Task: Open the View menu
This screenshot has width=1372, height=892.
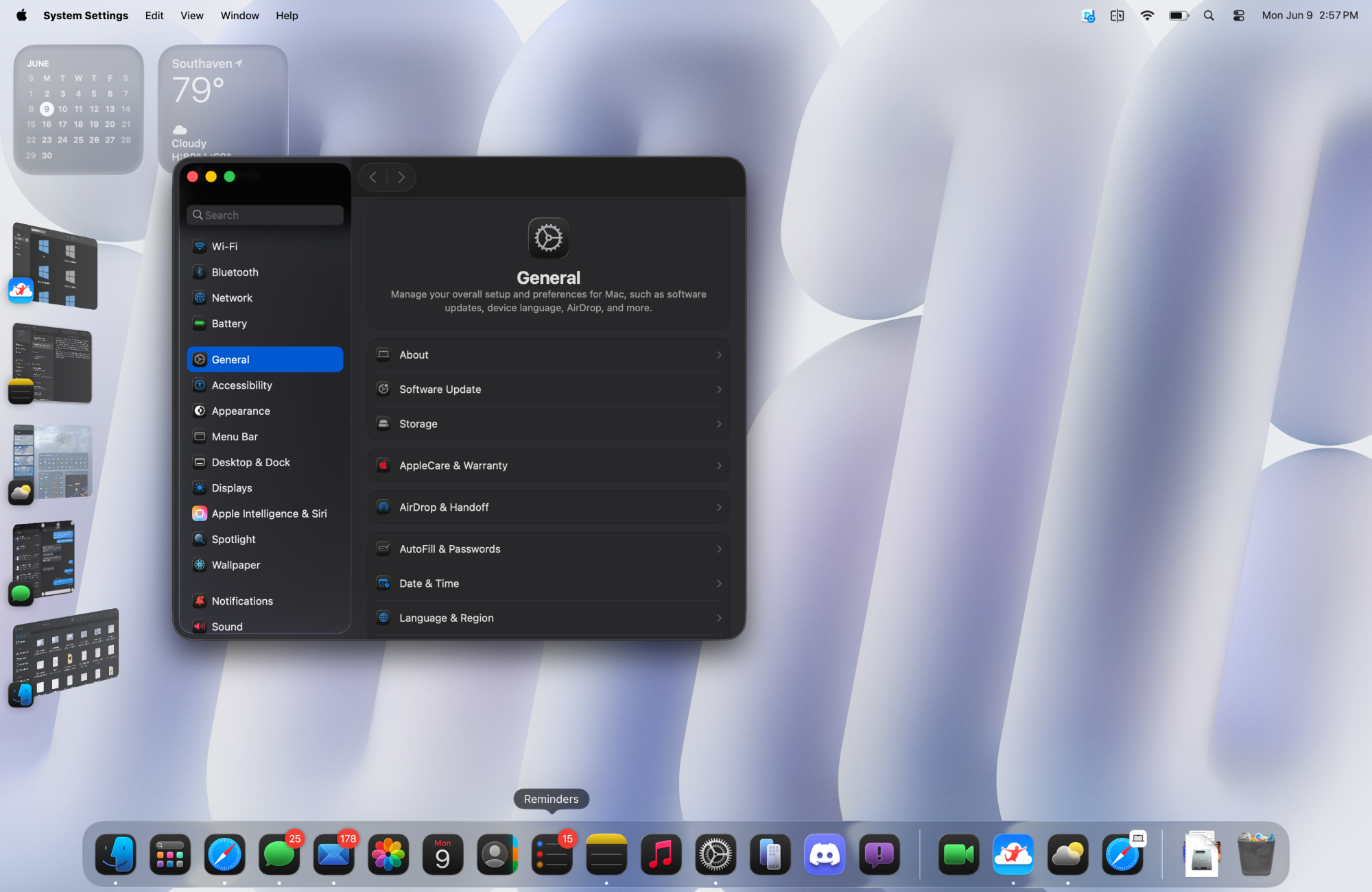Action: [191, 15]
